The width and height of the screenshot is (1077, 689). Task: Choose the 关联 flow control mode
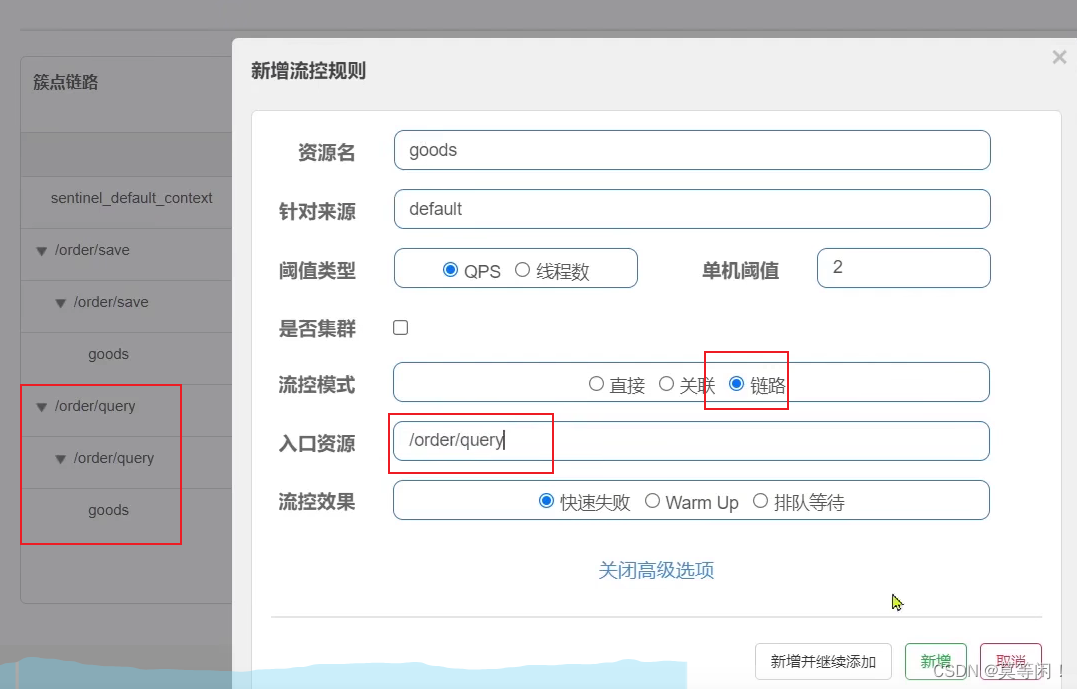click(x=666, y=384)
